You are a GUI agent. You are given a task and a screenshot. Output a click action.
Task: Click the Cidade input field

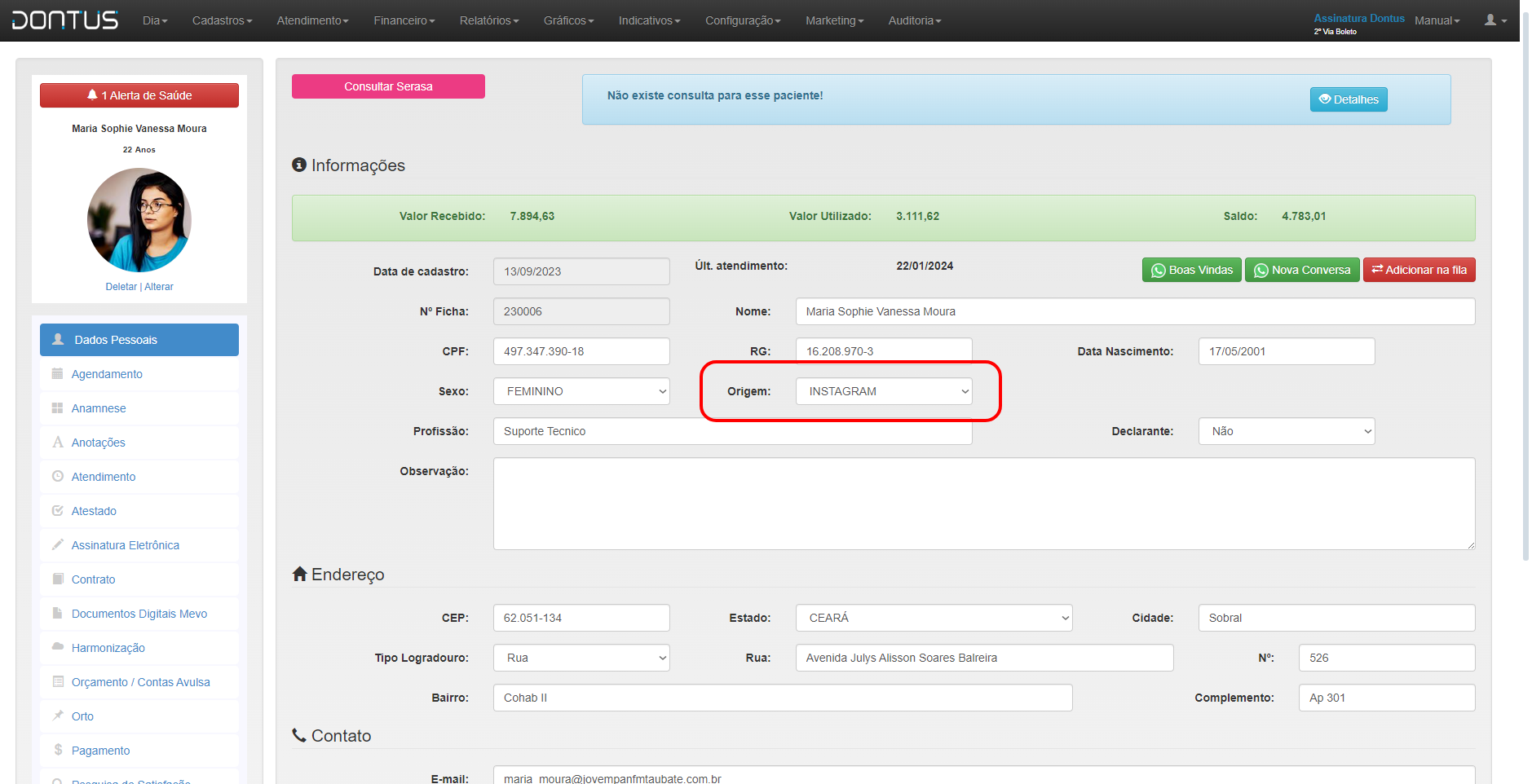[x=1336, y=618]
